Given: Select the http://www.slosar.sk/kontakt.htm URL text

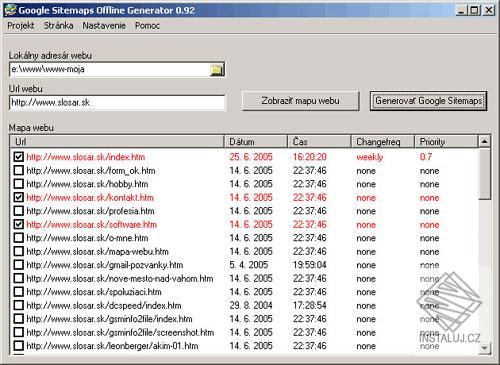Looking at the screenshot, I should tap(90, 197).
